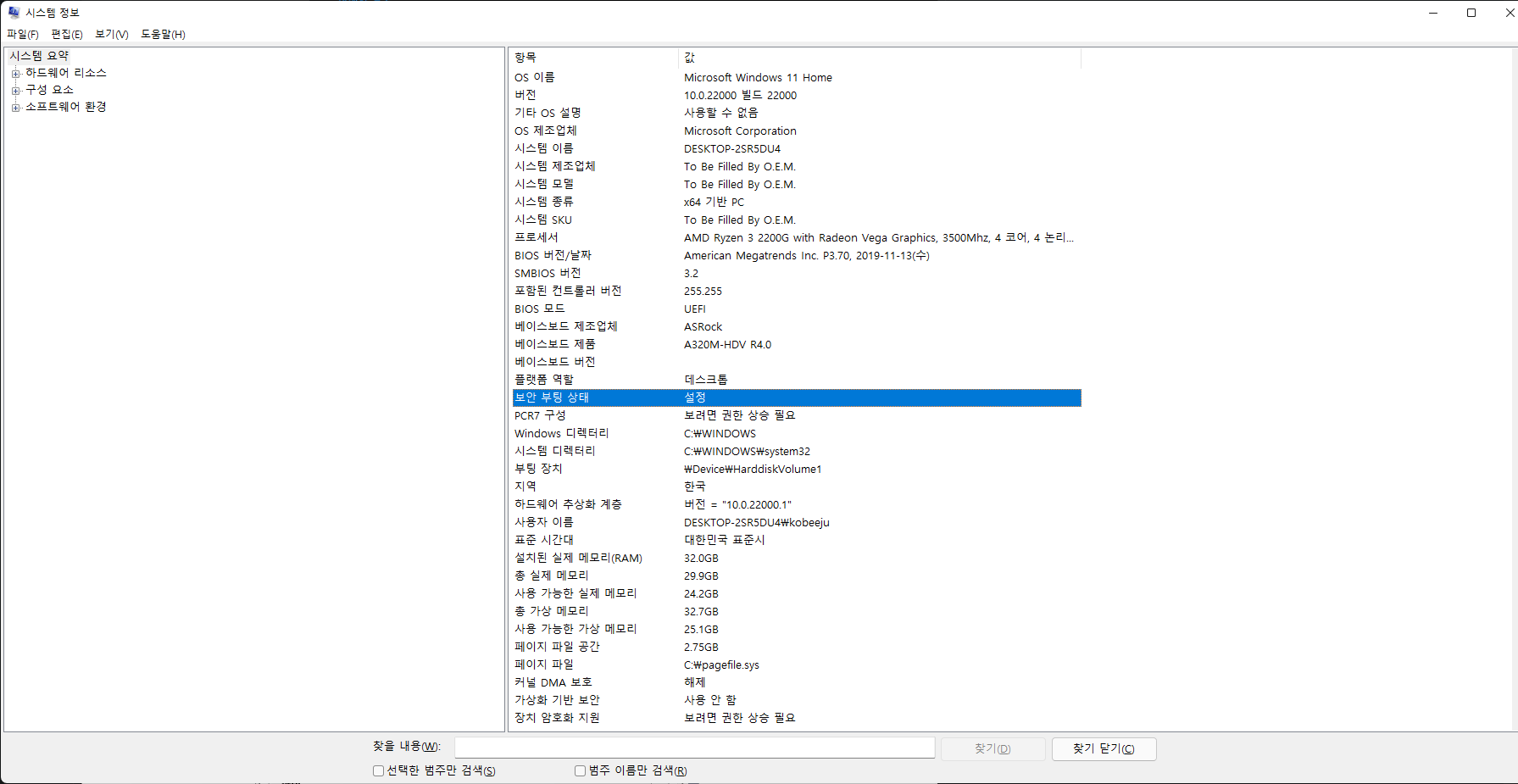
Task: Select the 베이스보드 제품 row
Action: click(x=797, y=344)
